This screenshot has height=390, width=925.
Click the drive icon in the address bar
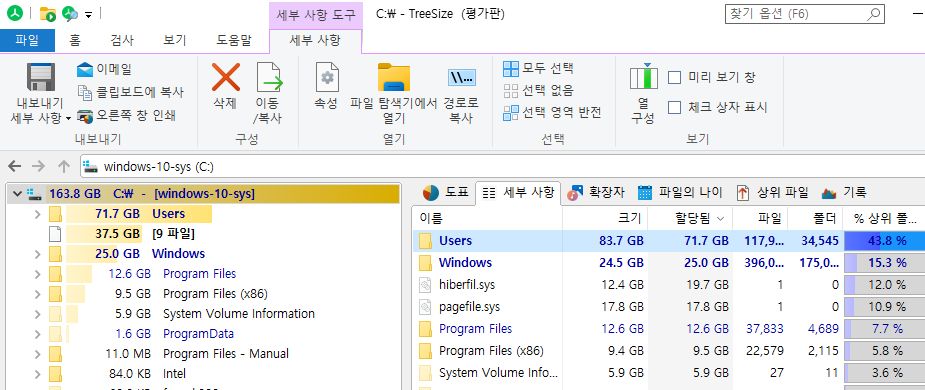90,166
